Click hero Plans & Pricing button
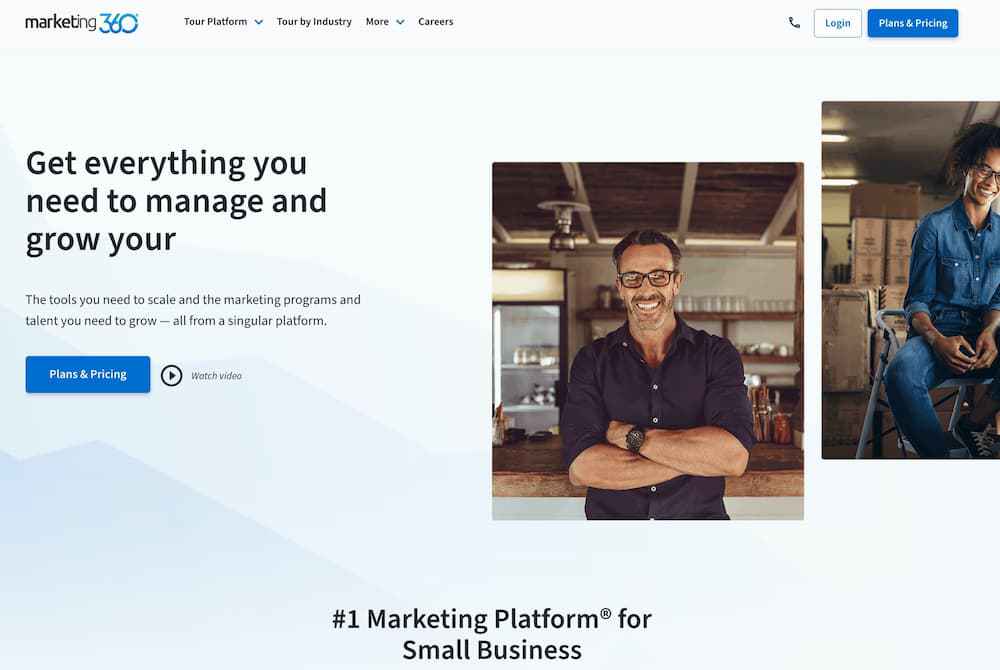 point(88,374)
